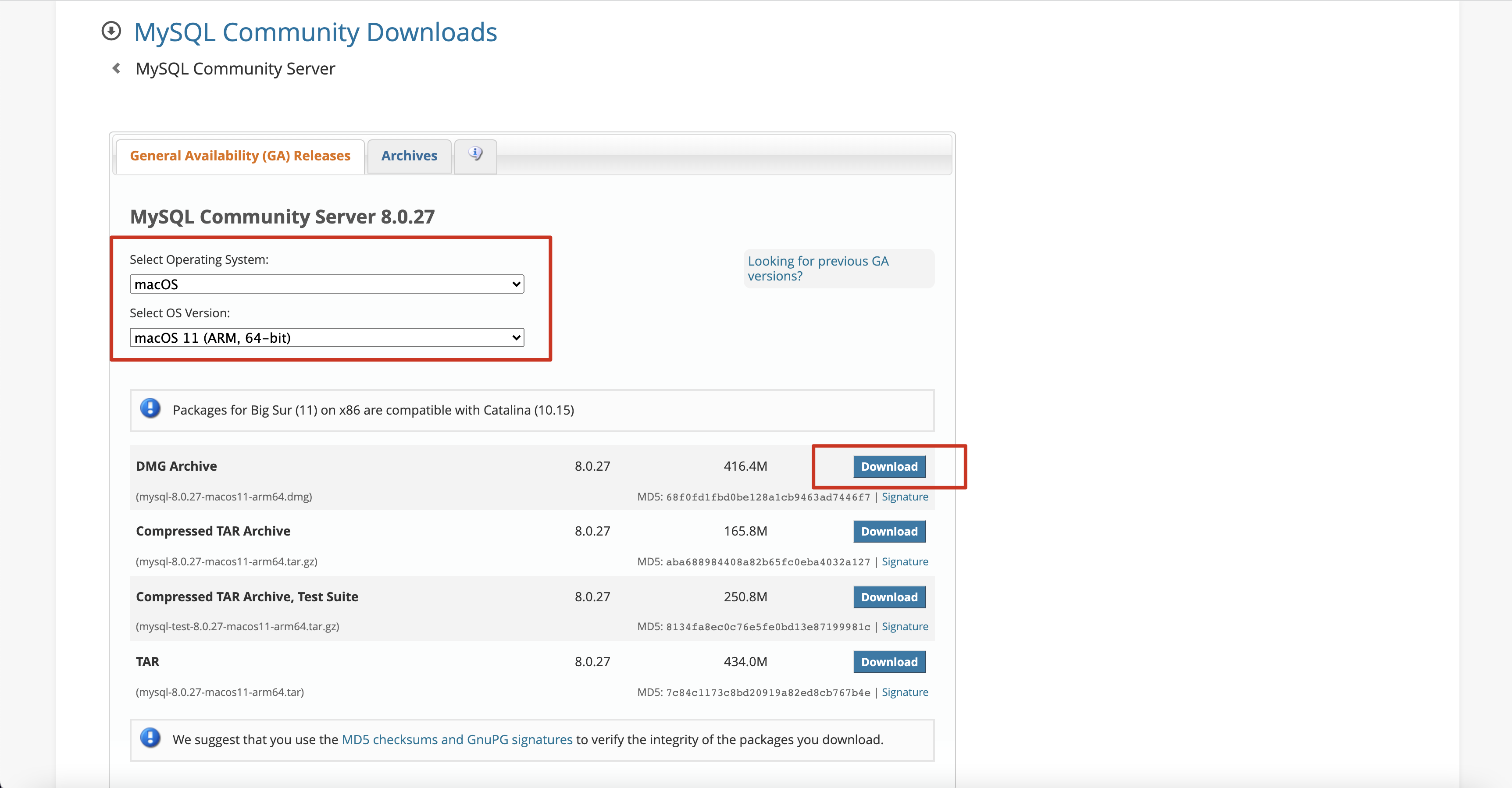Open Signature link for Test Suite archive
Screen dimensions: 1512x788
tap(905, 627)
